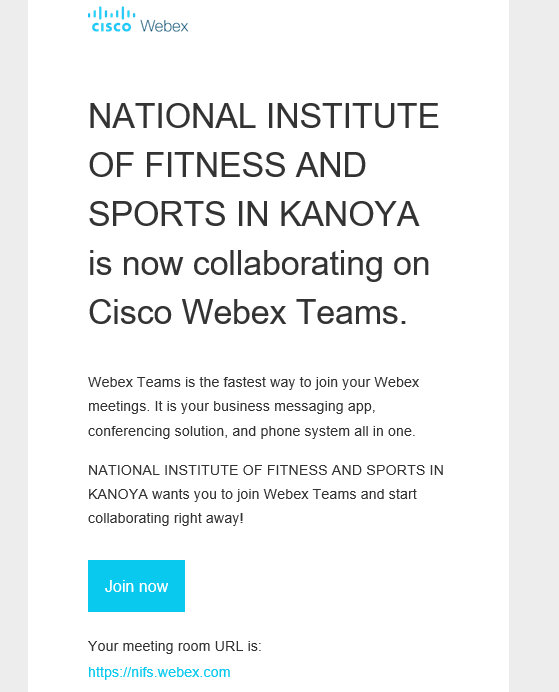559x692 pixels.
Task: Click the "Your meeting room URL is:" label
Action: pyautogui.click(x=175, y=646)
